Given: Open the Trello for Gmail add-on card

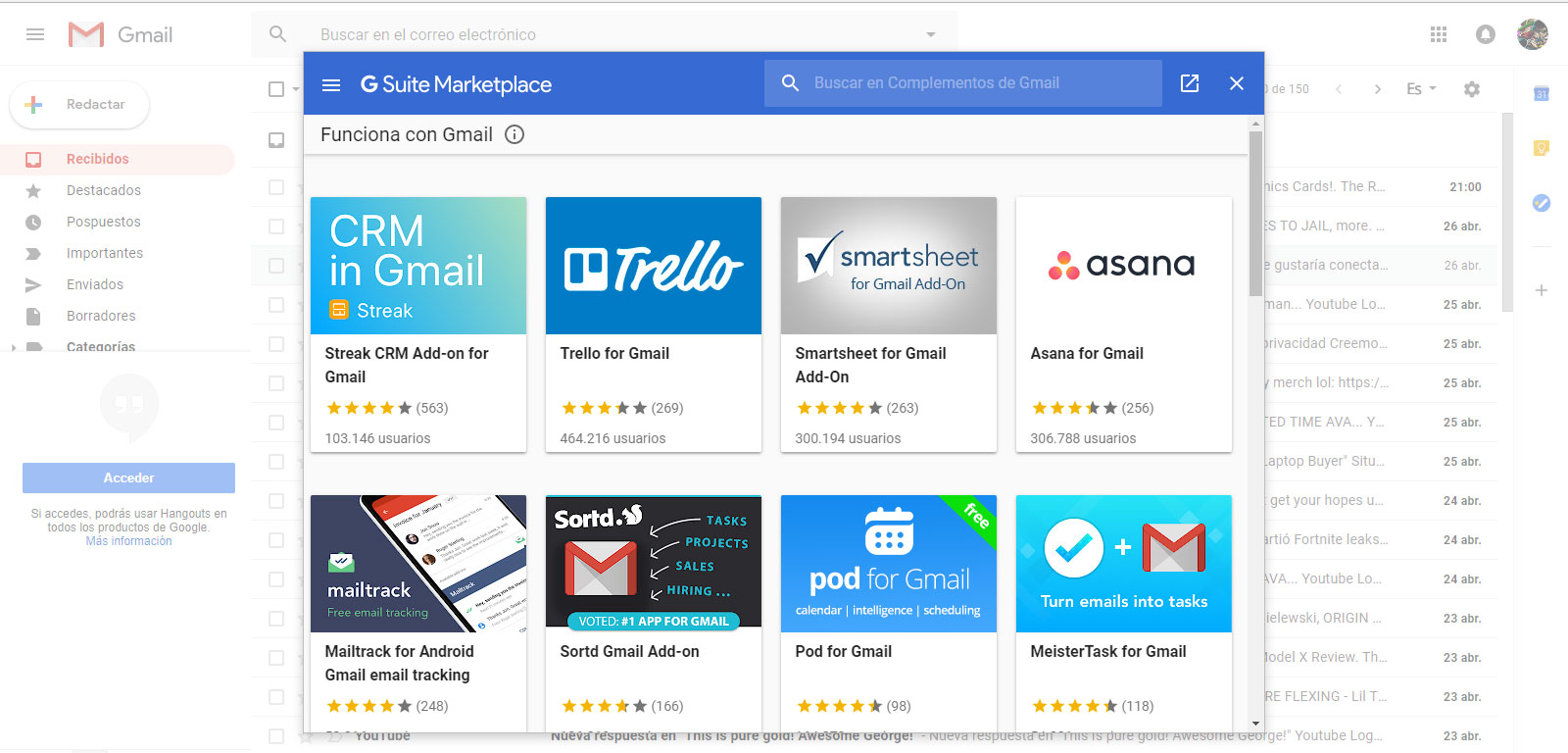Looking at the screenshot, I should [x=654, y=324].
